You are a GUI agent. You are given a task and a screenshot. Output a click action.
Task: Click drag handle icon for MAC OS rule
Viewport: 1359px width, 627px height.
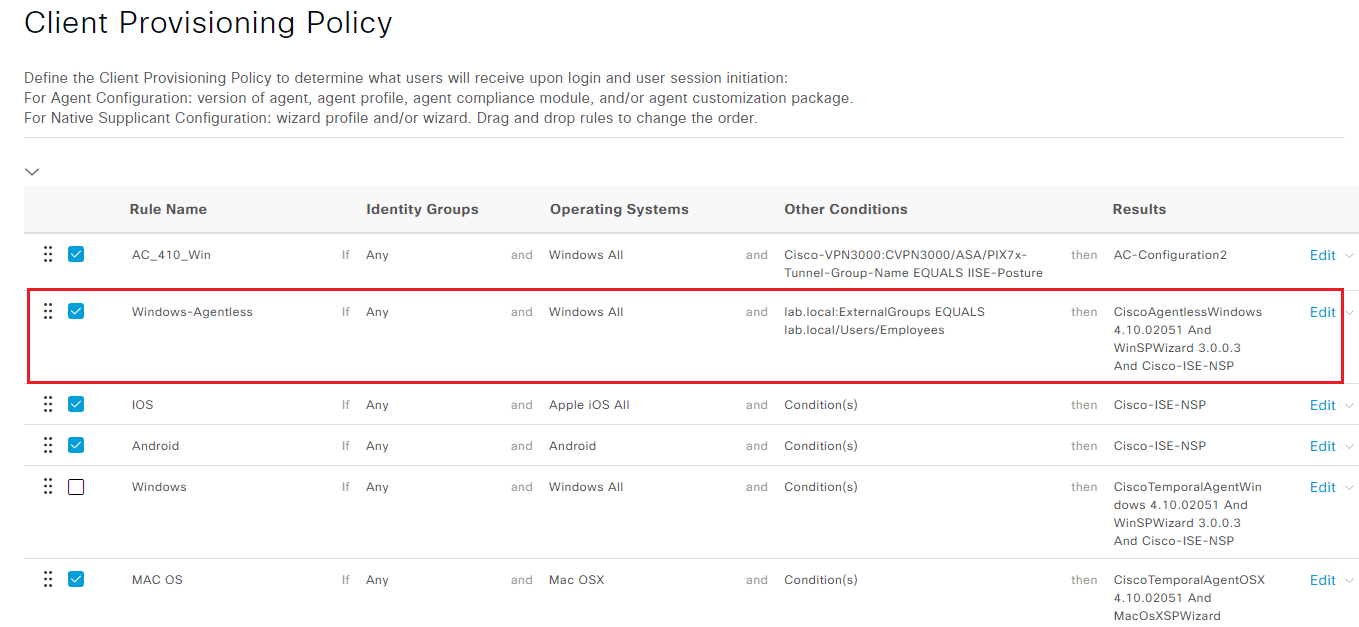coord(48,579)
